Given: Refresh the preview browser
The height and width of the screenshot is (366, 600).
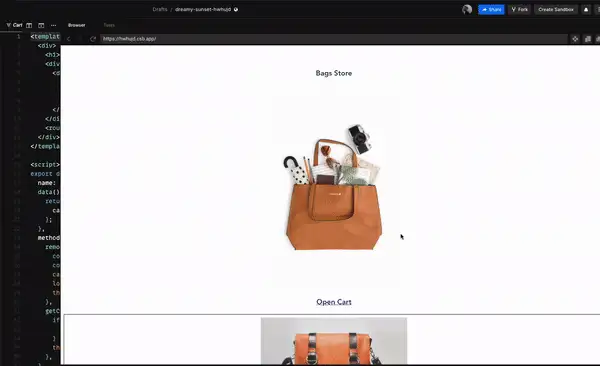Looking at the screenshot, I should (93, 39).
